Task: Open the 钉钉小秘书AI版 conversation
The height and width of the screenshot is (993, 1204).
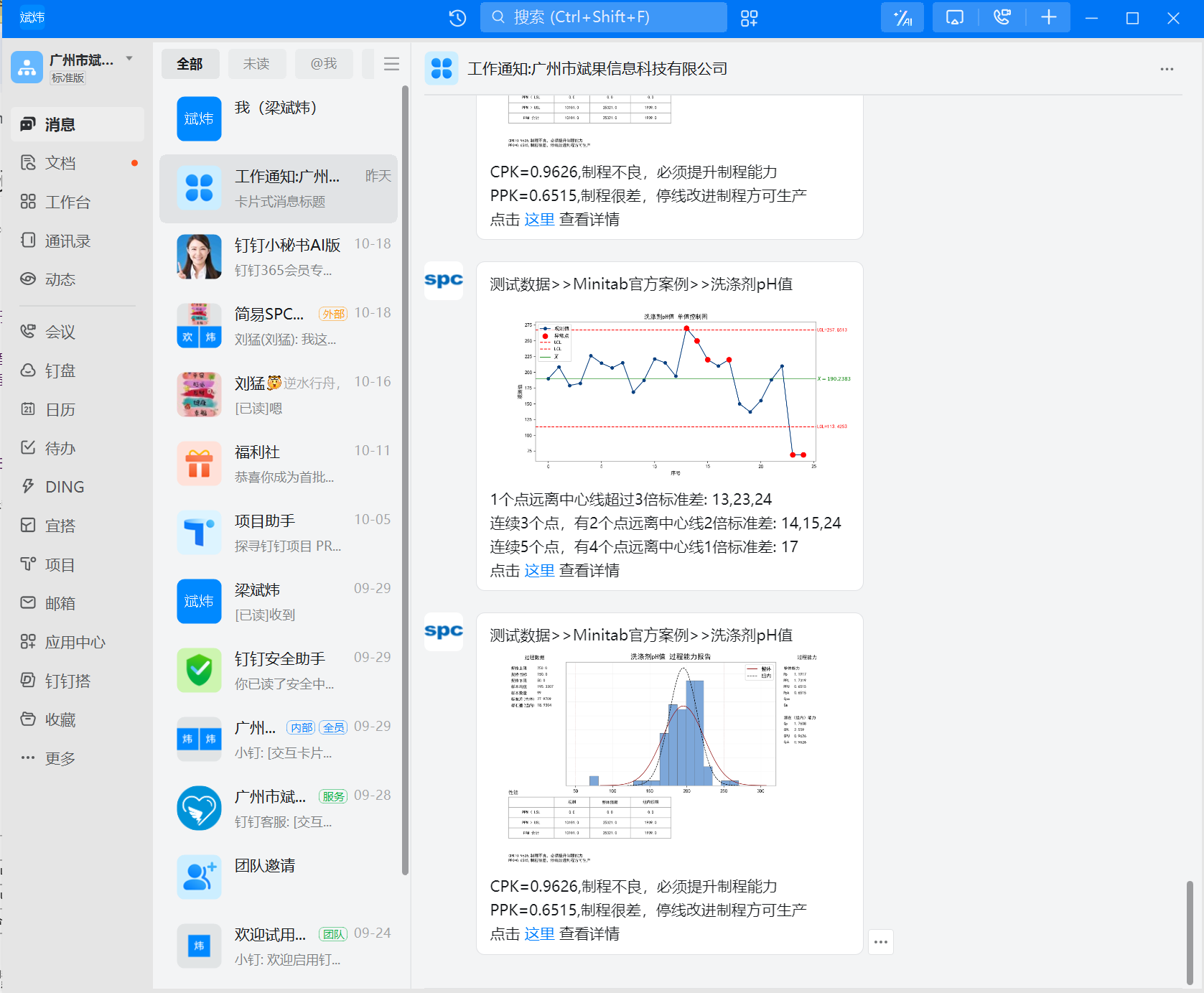Action: click(x=279, y=257)
